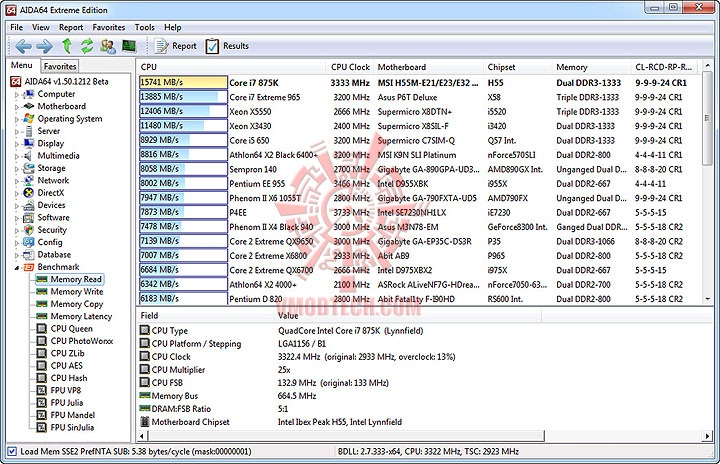Image resolution: width=720 pixels, height=464 pixels.
Task: Open the Report menu
Action: coord(71,28)
